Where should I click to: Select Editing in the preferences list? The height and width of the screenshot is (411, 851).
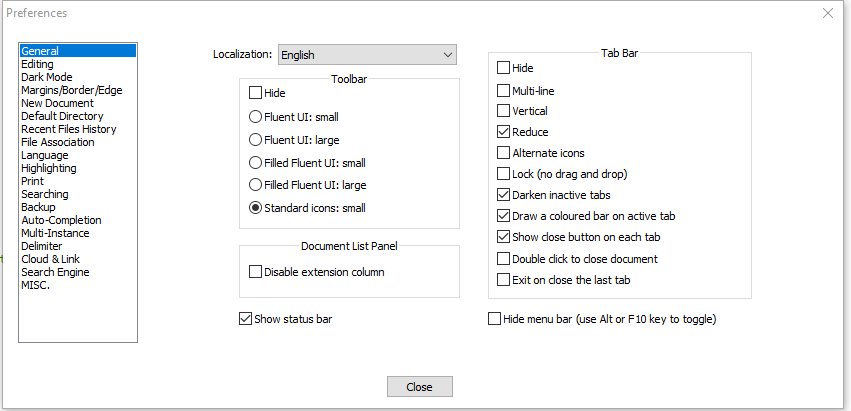pyautogui.click(x=38, y=64)
